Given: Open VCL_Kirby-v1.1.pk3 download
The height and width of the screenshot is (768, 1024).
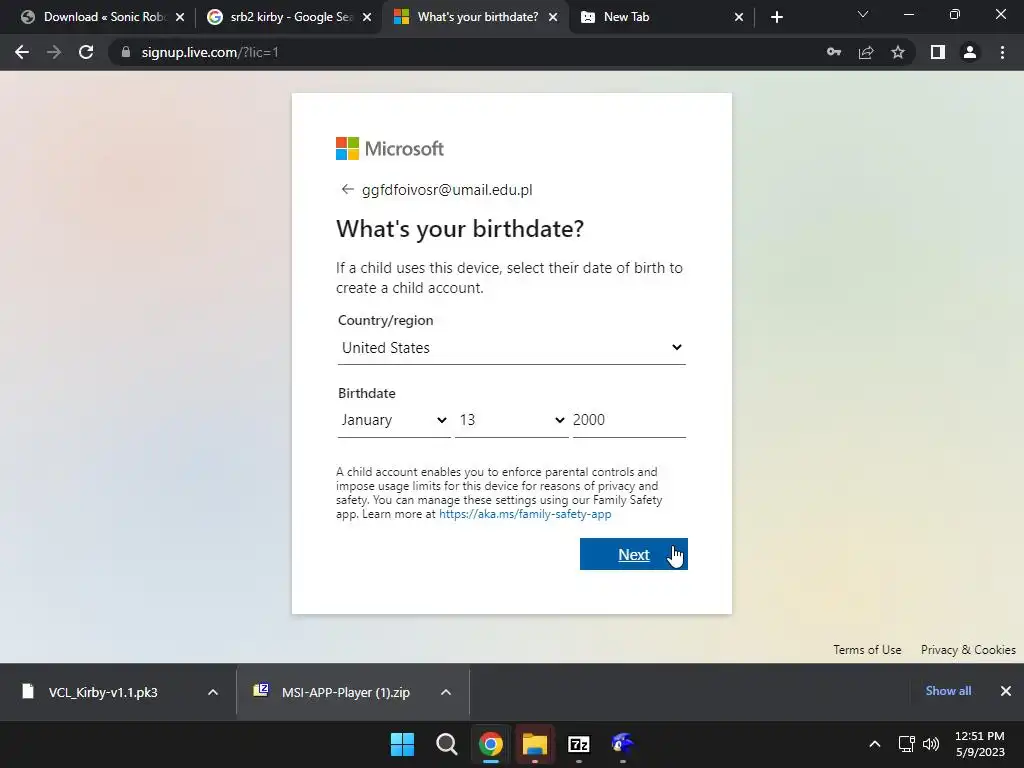Looking at the screenshot, I should 103,692.
